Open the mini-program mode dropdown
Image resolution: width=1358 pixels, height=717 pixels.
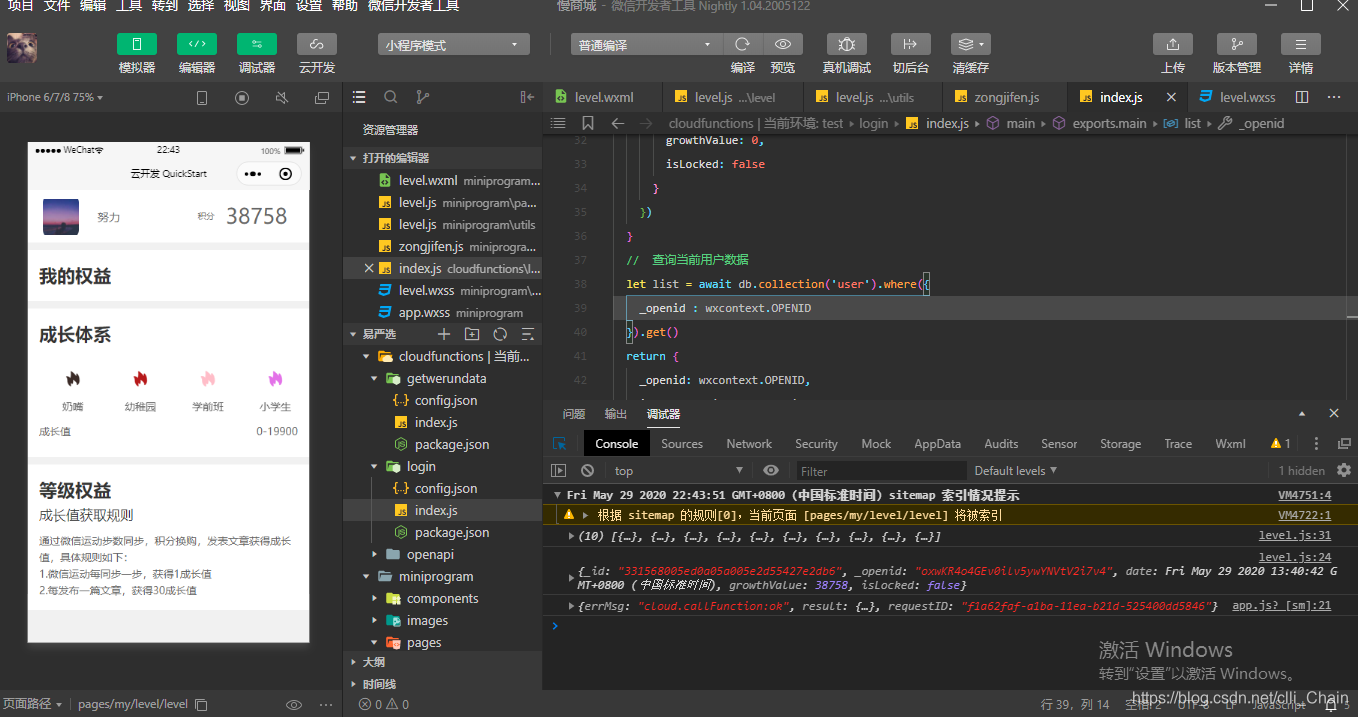[x=454, y=45]
